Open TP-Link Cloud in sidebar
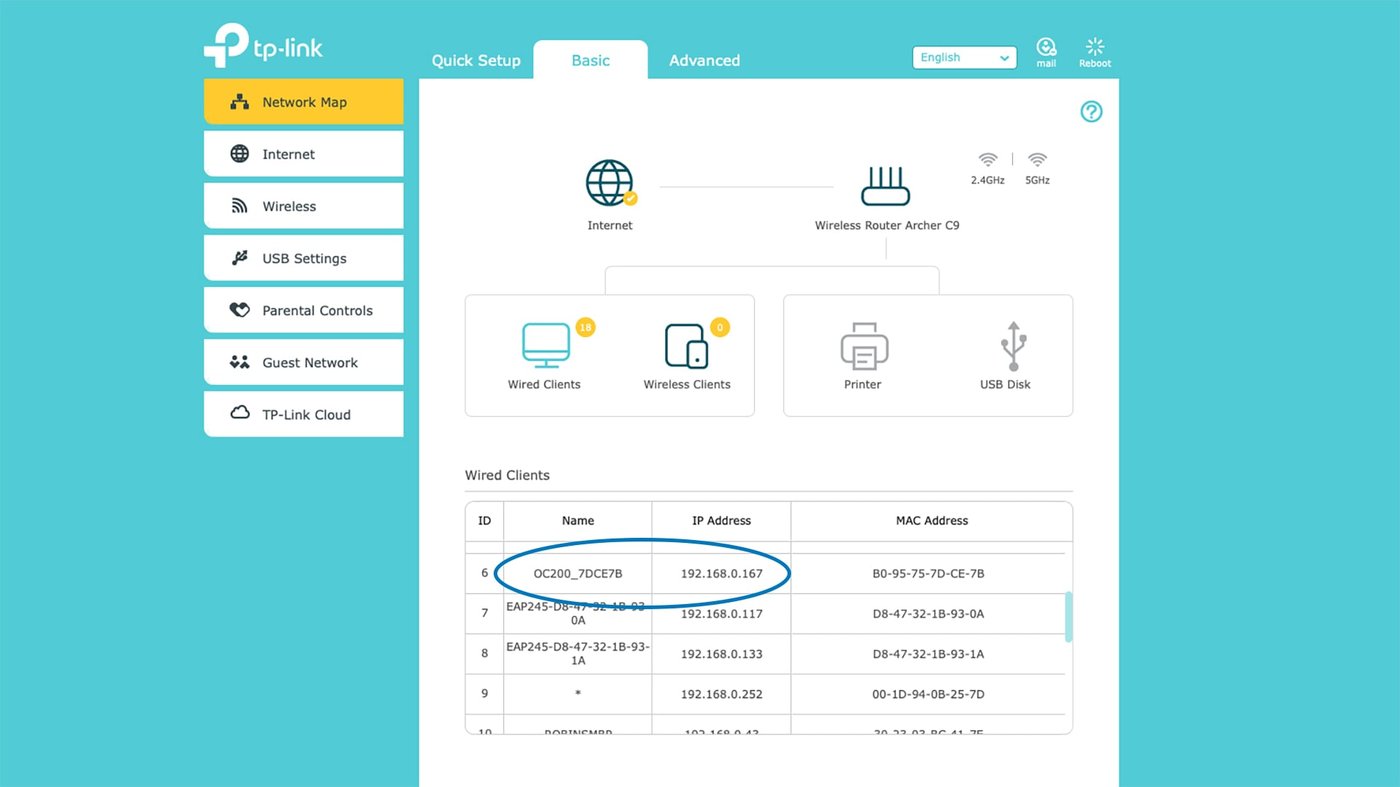This screenshot has height=787, width=1400. click(x=304, y=414)
